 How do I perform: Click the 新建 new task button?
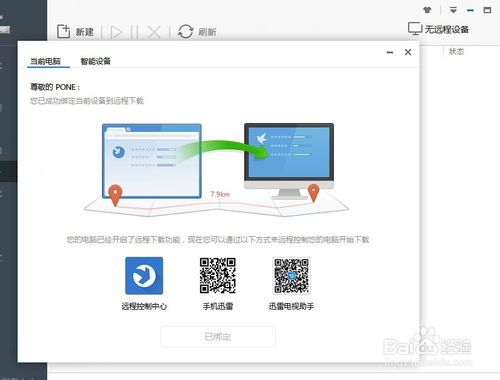75,32
